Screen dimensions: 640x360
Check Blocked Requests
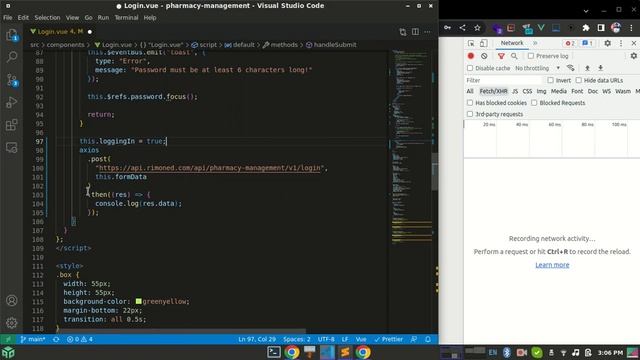(x=534, y=103)
